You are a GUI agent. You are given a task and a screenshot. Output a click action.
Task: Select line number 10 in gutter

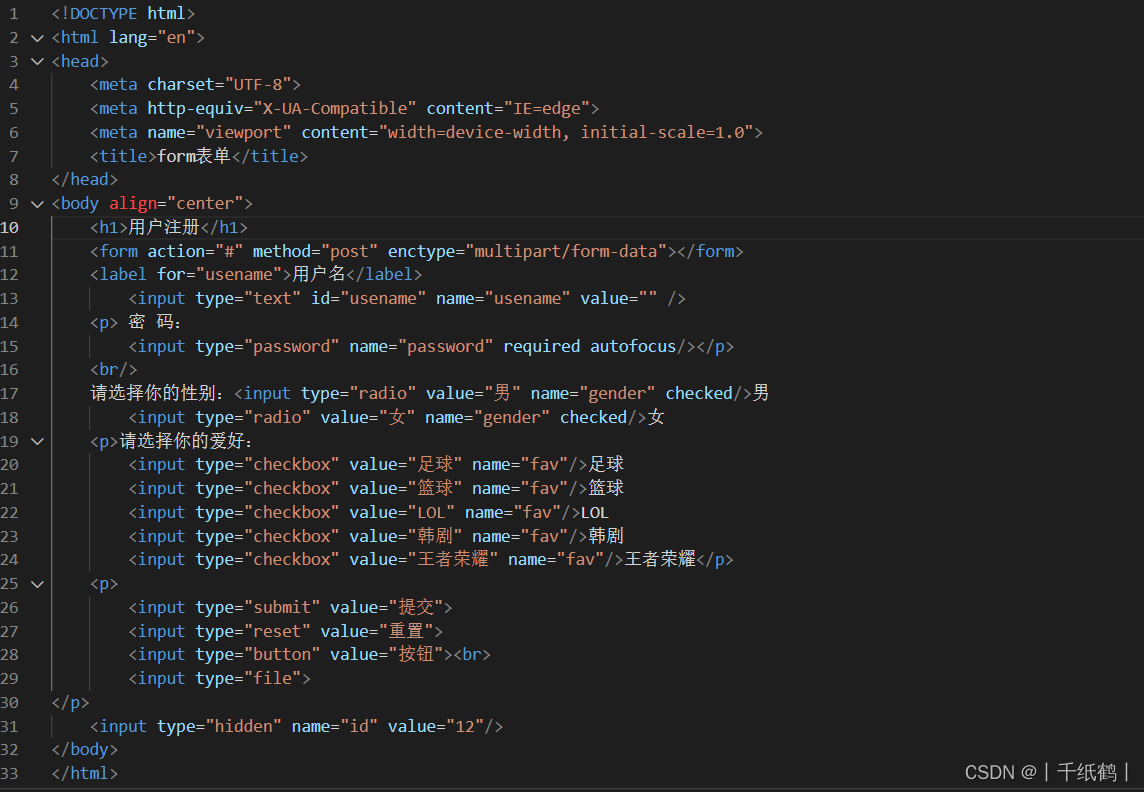pyautogui.click(x=9, y=228)
